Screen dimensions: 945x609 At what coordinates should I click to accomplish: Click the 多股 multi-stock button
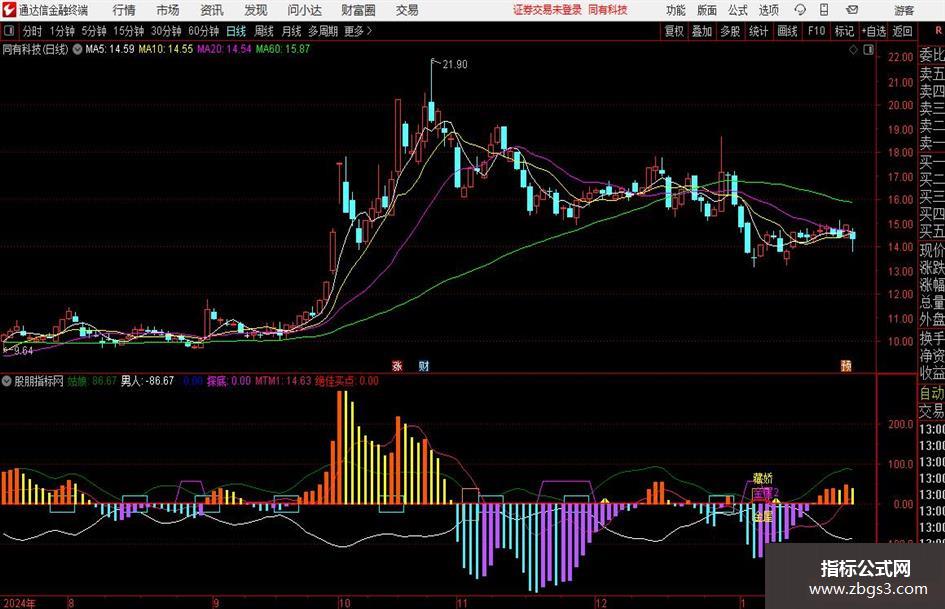pyautogui.click(x=730, y=31)
